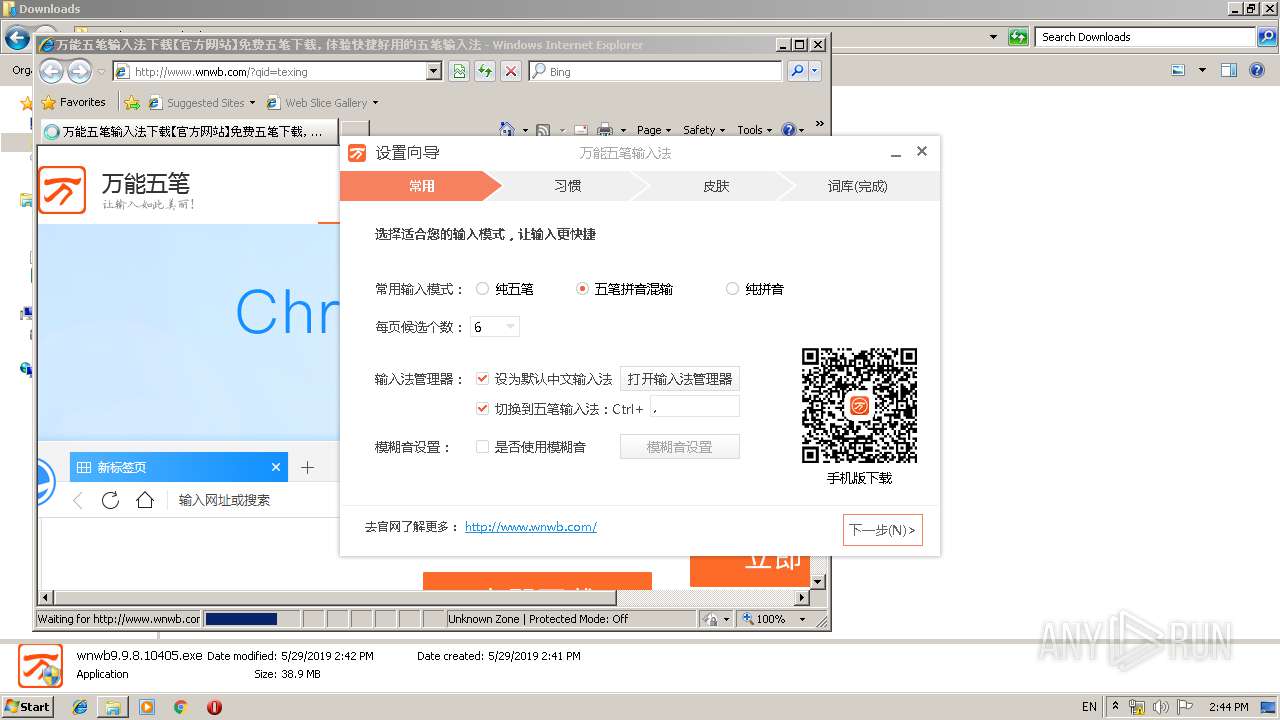The height and width of the screenshot is (720, 1280).
Task: Stop loading the page with red X
Action: (511, 71)
